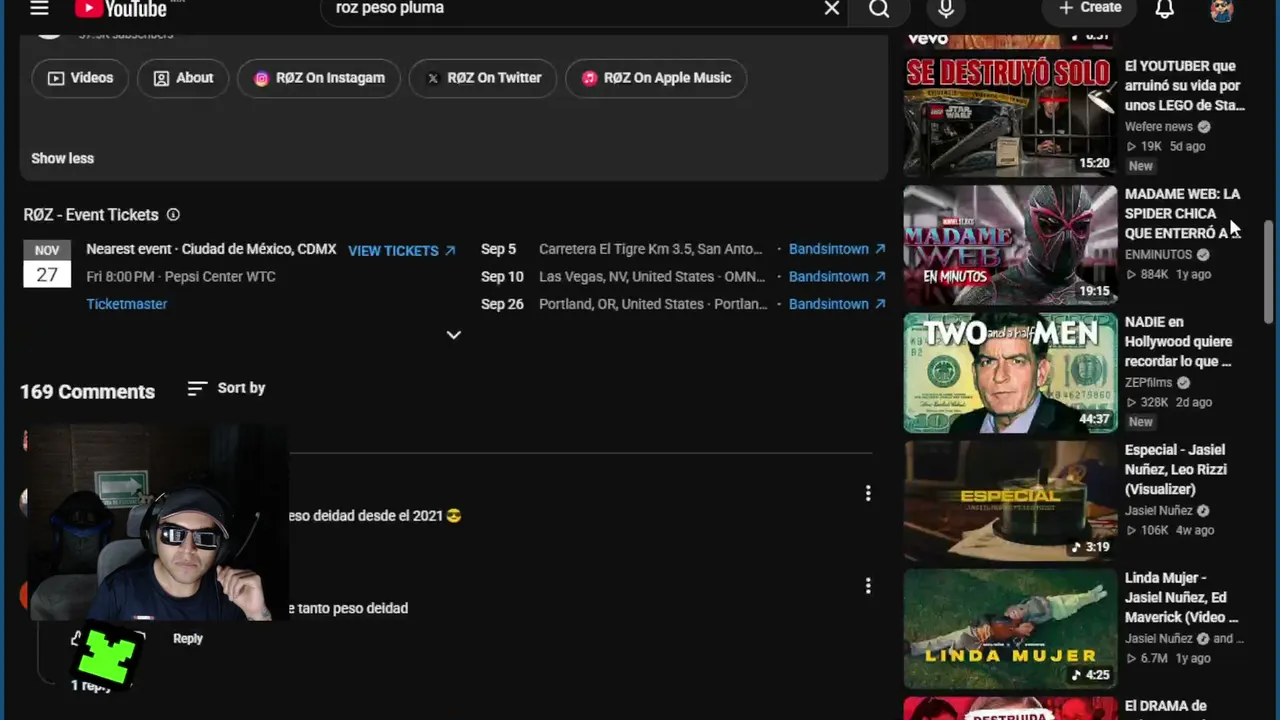Image resolution: width=1280 pixels, height=720 pixels.
Task: Click 'Las Vegas, NV, United States' event text
Action: coord(651,276)
